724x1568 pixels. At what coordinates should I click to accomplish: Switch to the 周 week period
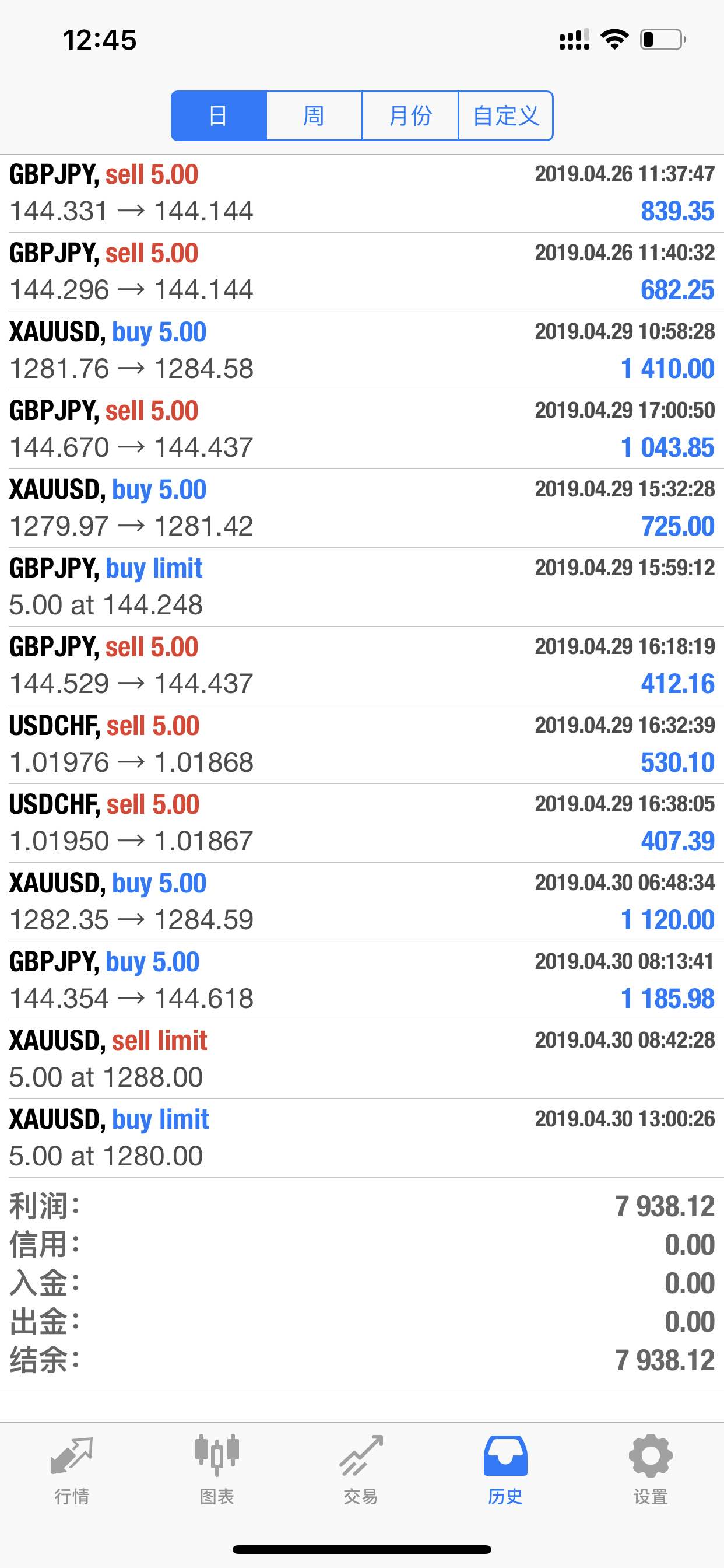point(314,116)
